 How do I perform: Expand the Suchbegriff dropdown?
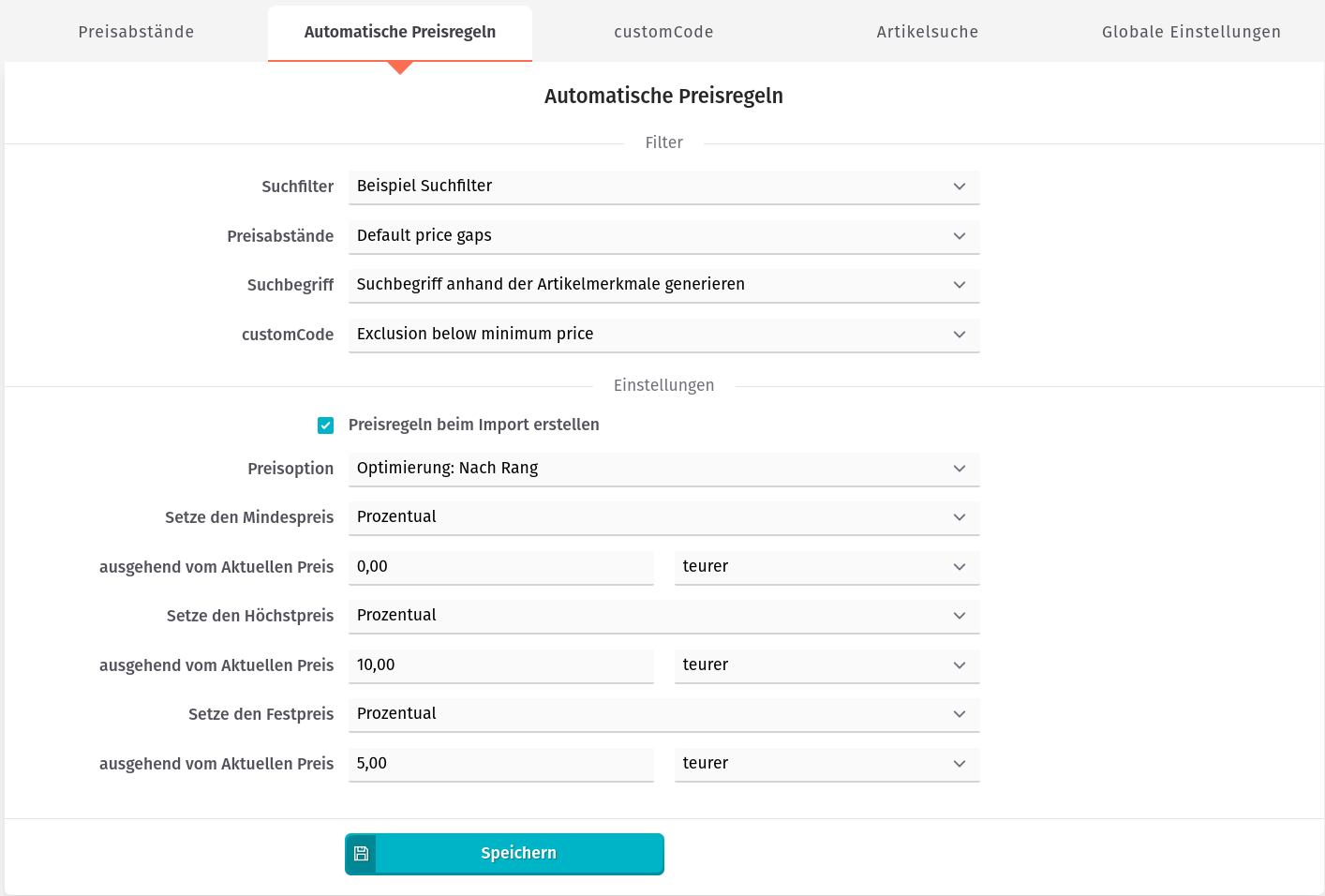point(663,285)
